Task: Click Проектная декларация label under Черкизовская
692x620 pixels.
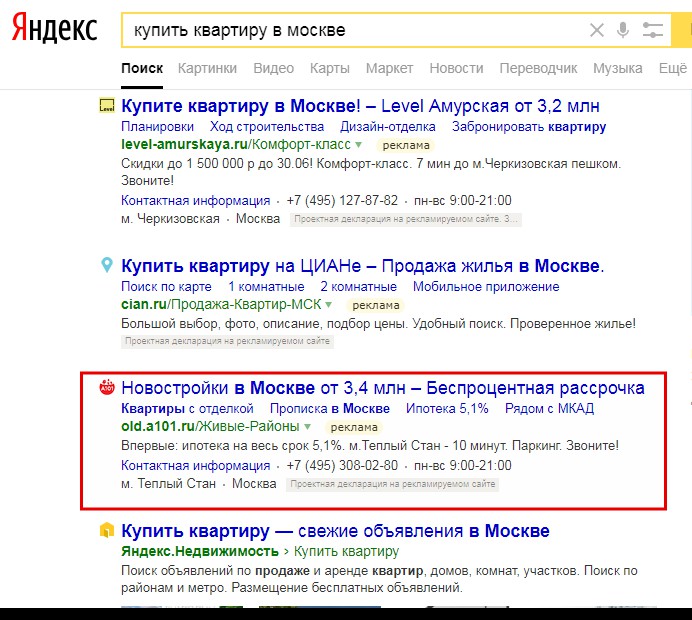Action: click(406, 219)
